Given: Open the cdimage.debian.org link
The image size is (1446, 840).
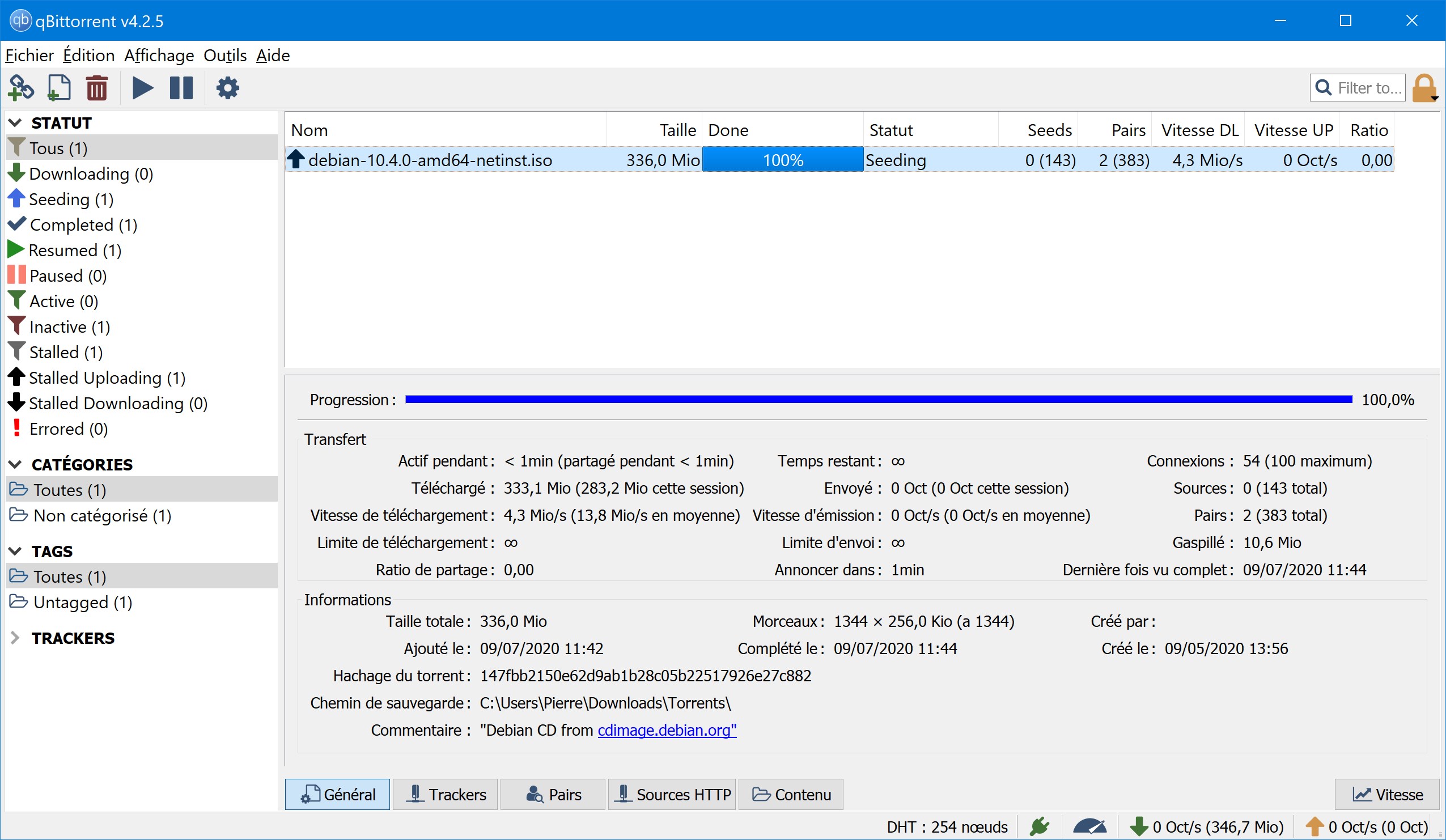Looking at the screenshot, I should [x=667, y=730].
